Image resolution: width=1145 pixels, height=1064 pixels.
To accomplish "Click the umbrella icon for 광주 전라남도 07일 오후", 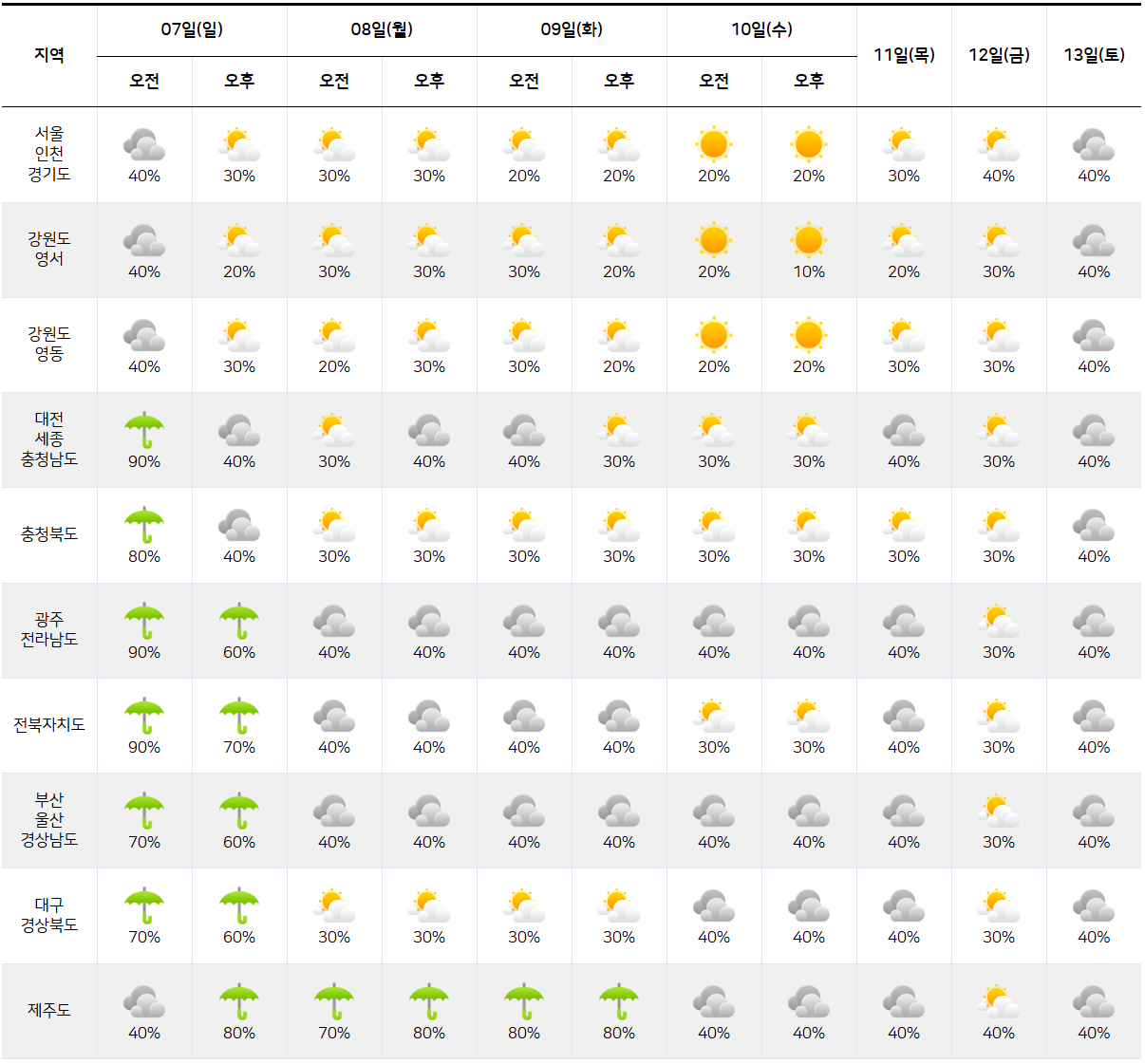I will 239,621.
